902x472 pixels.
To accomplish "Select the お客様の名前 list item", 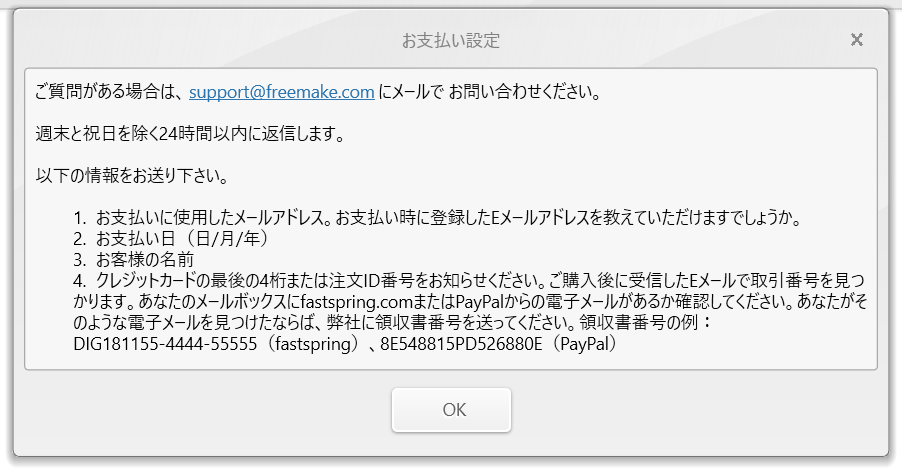I will [152, 260].
